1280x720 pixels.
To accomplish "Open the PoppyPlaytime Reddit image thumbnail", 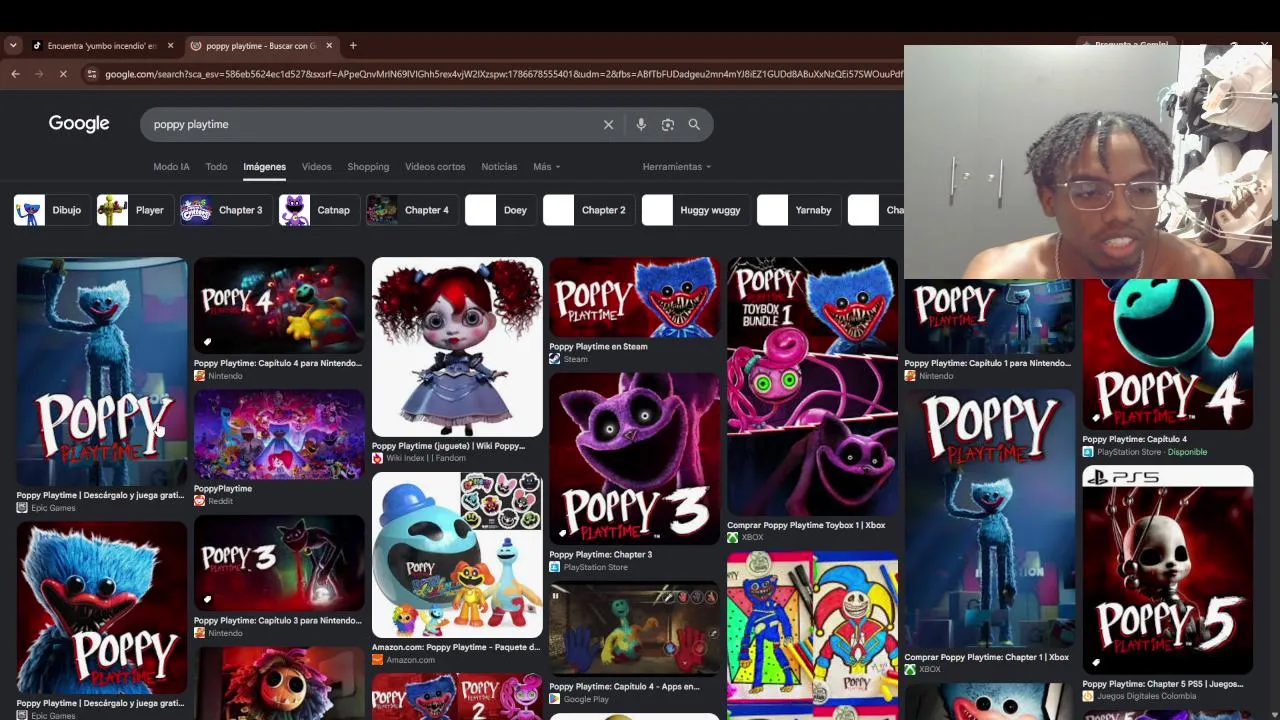I will pos(279,435).
